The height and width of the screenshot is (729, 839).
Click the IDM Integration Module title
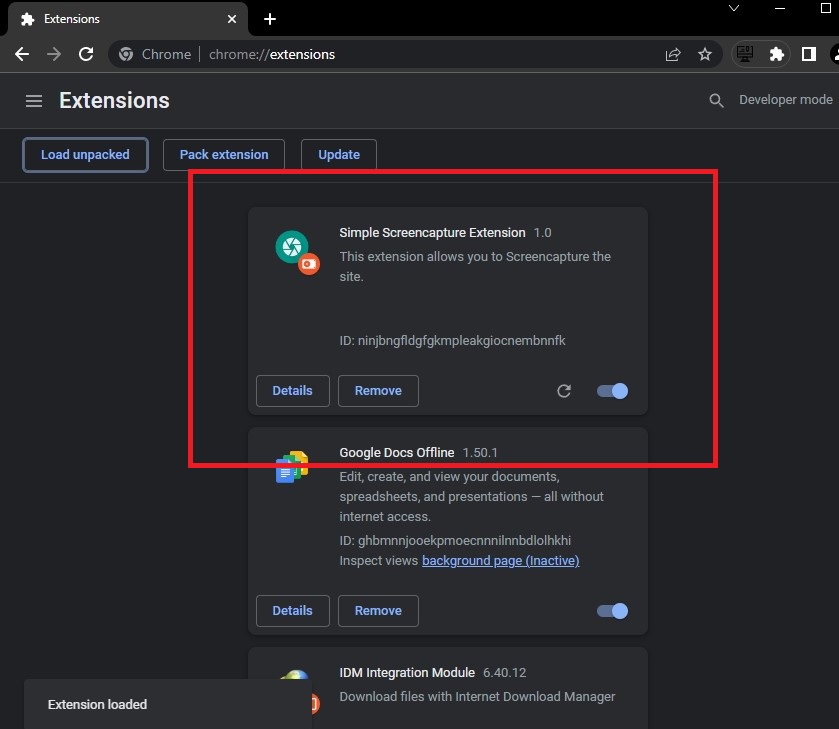(407, 672)
